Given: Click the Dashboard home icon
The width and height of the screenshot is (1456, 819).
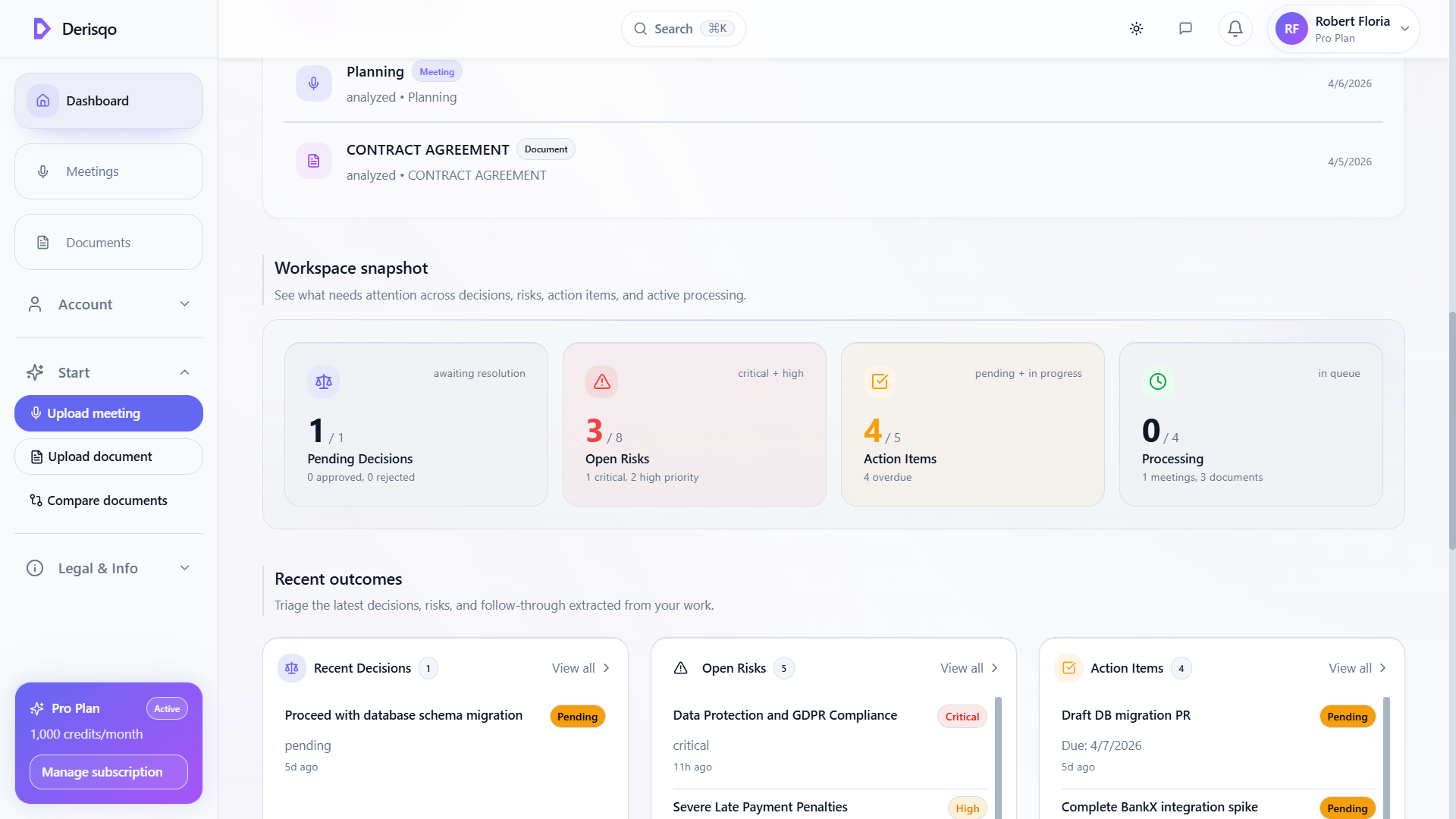Looking at the screenshot, I should pyautogui.click(x=43, y=101).
